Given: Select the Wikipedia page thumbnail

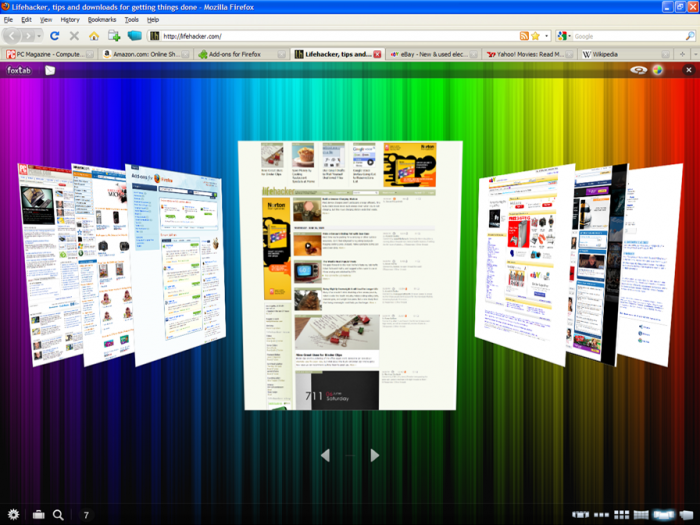Looking at the screenshot, I should tap(652, 268).
